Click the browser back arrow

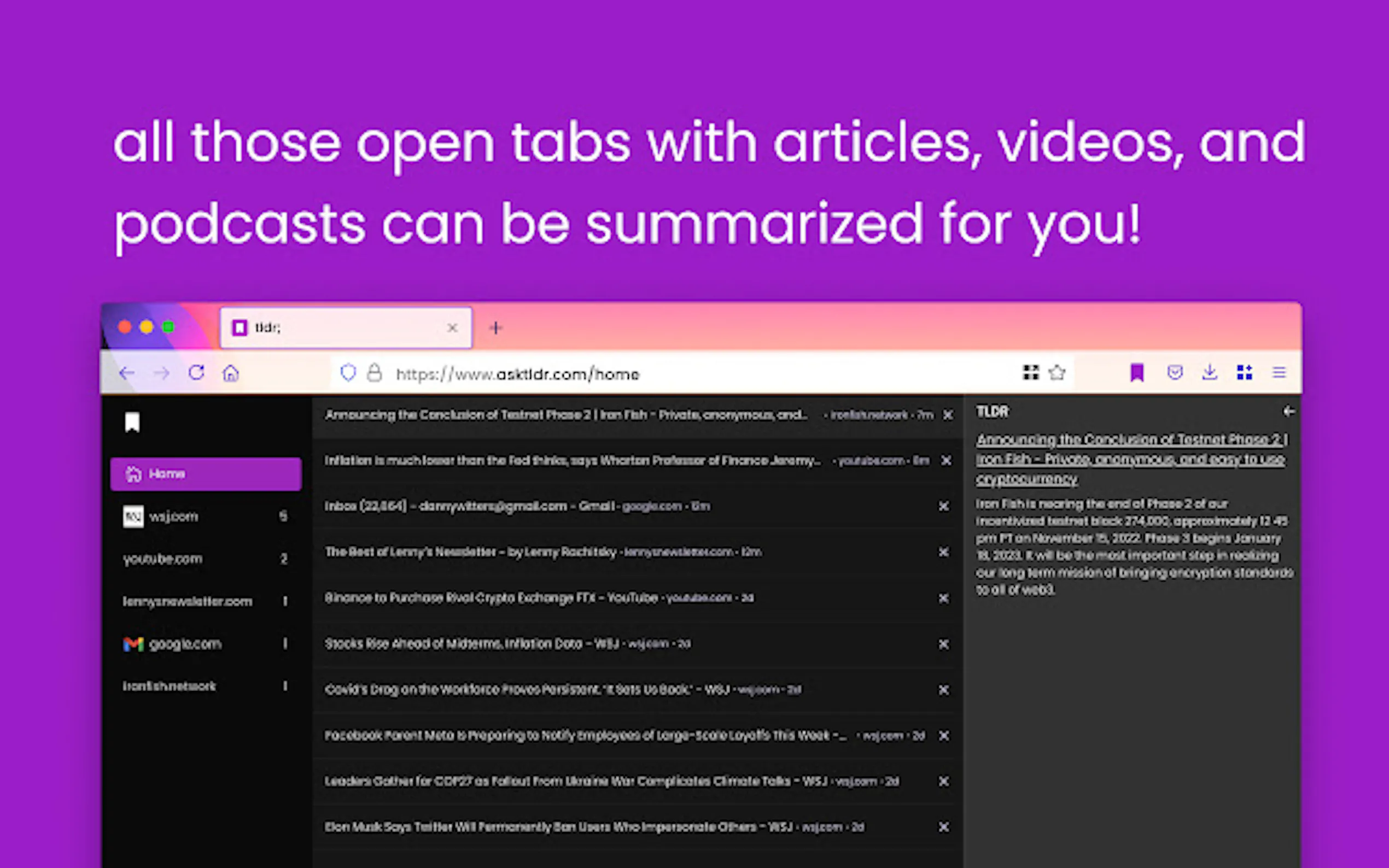pos(126,374)
